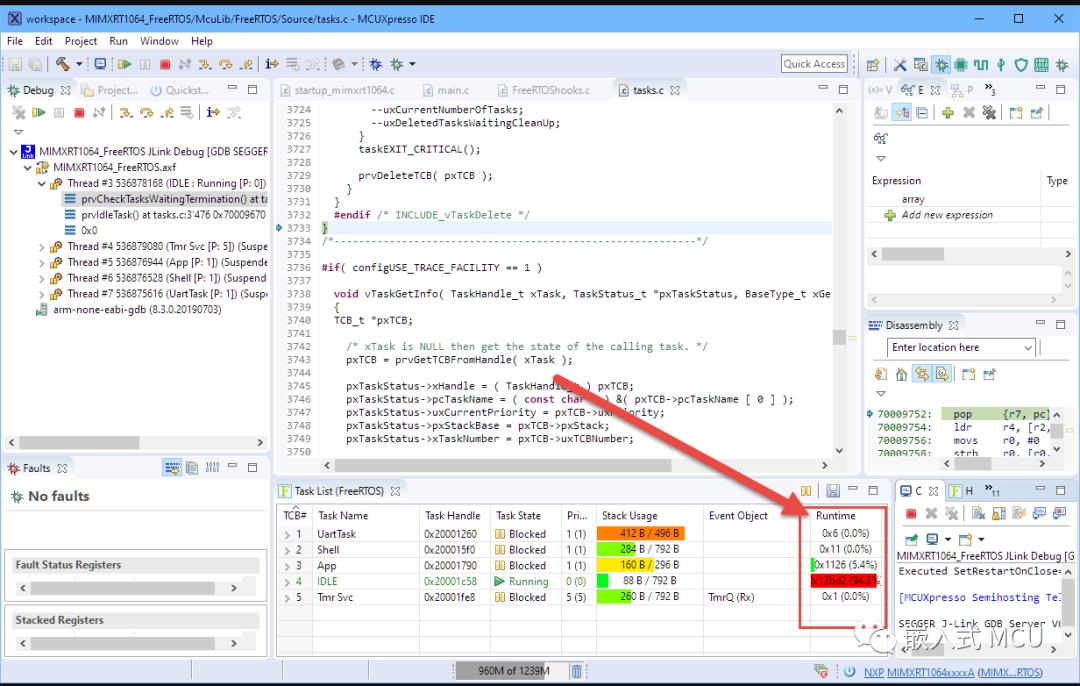Image resolution: width=1080 pixels, height=686 pixels.
Task: Add new expression with green plus icon
Action: pos(948,112)
